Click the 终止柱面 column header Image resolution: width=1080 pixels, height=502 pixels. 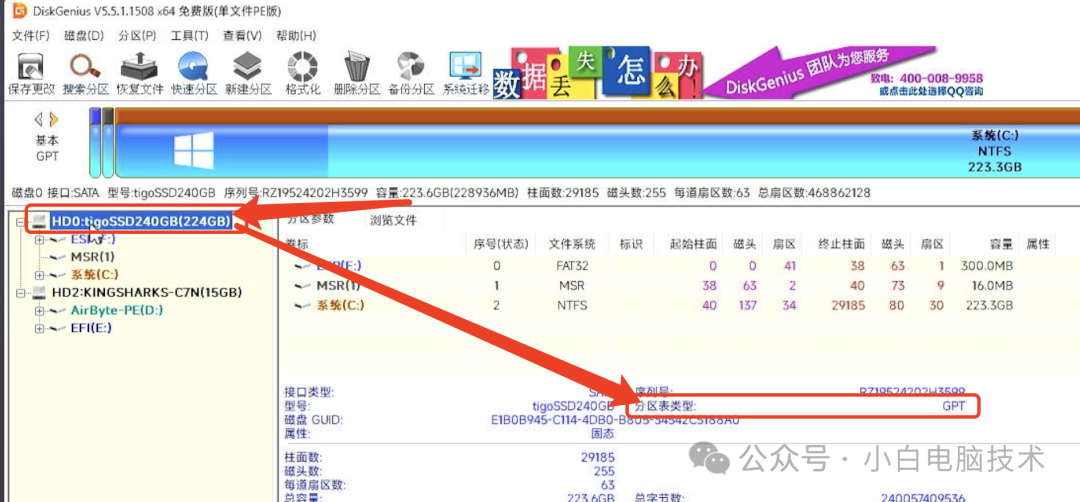click(841, 244)
